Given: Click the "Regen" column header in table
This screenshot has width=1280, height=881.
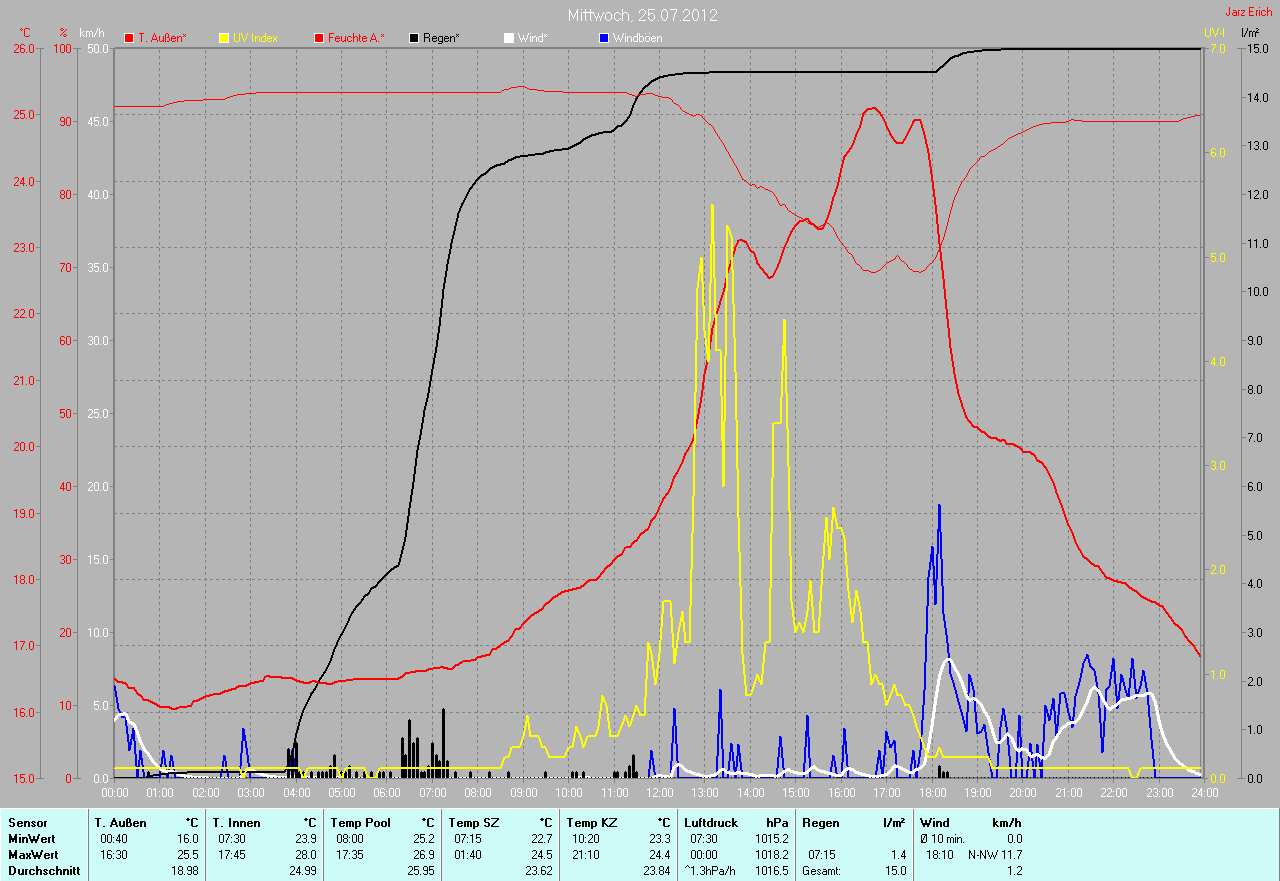Looking at the screenshot, I should [x=821, y=823].
